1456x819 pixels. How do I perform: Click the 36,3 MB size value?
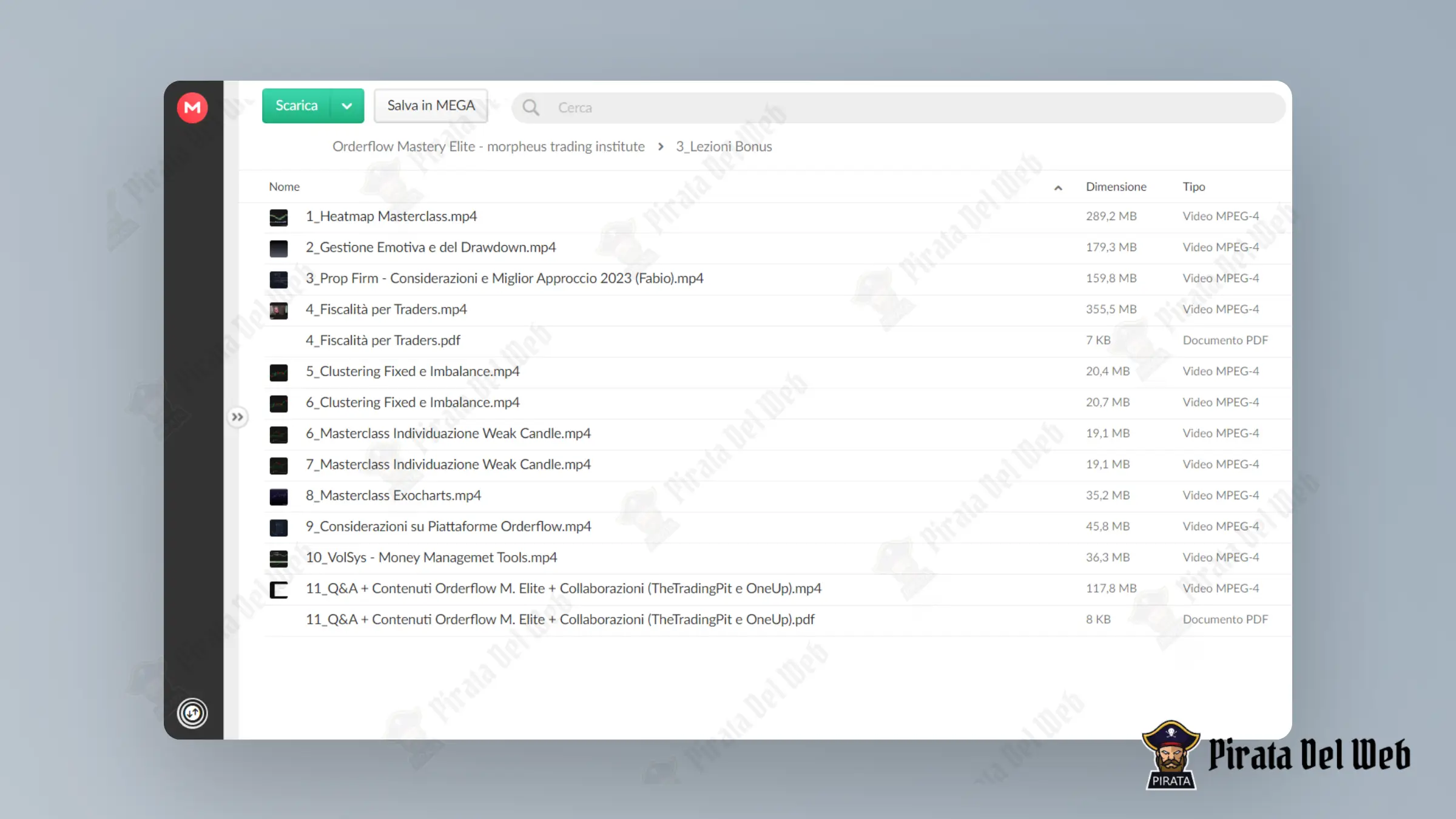(1108, 558)
